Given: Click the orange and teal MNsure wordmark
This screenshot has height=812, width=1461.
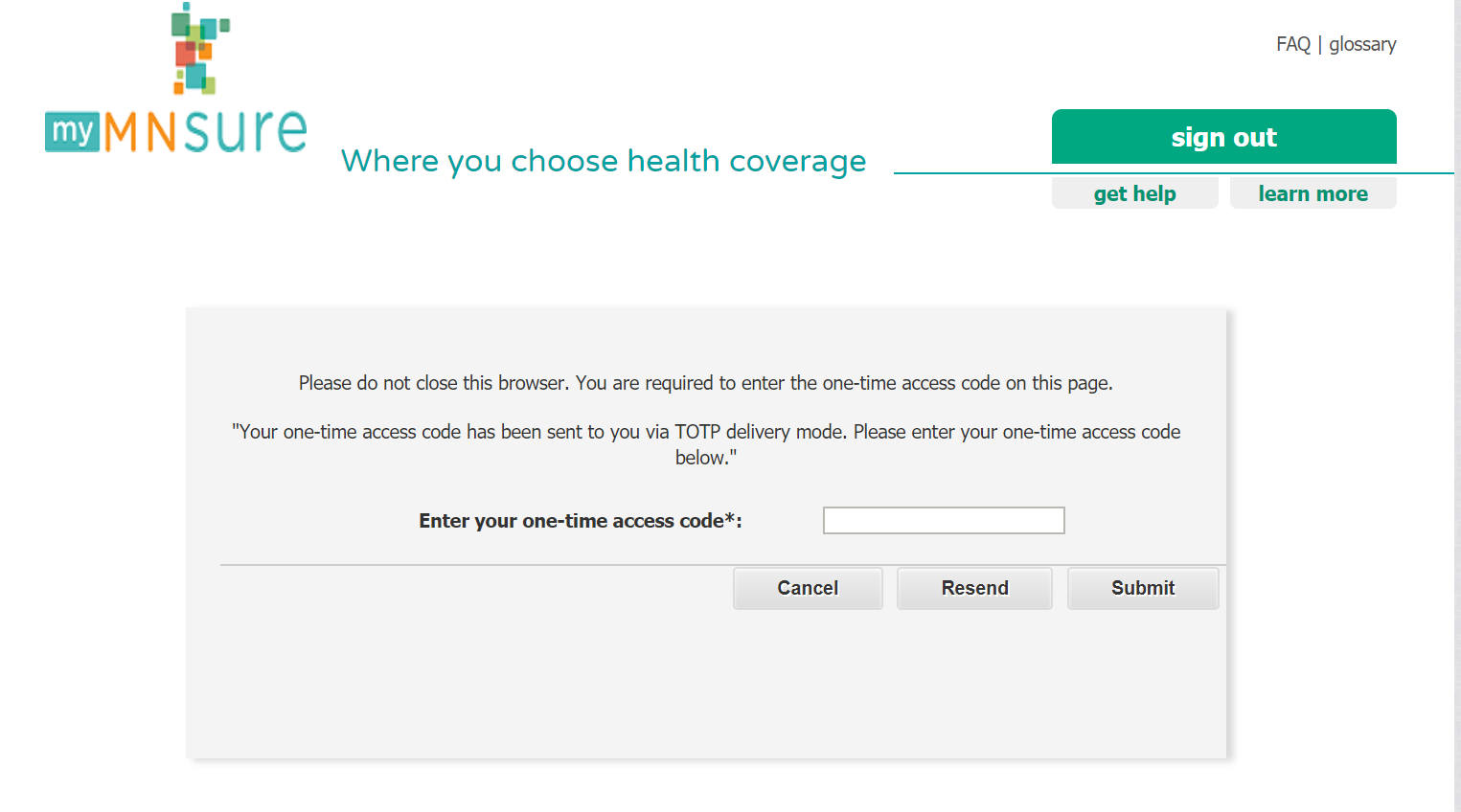Looking at the screenshot, I should tap(206, 131).
